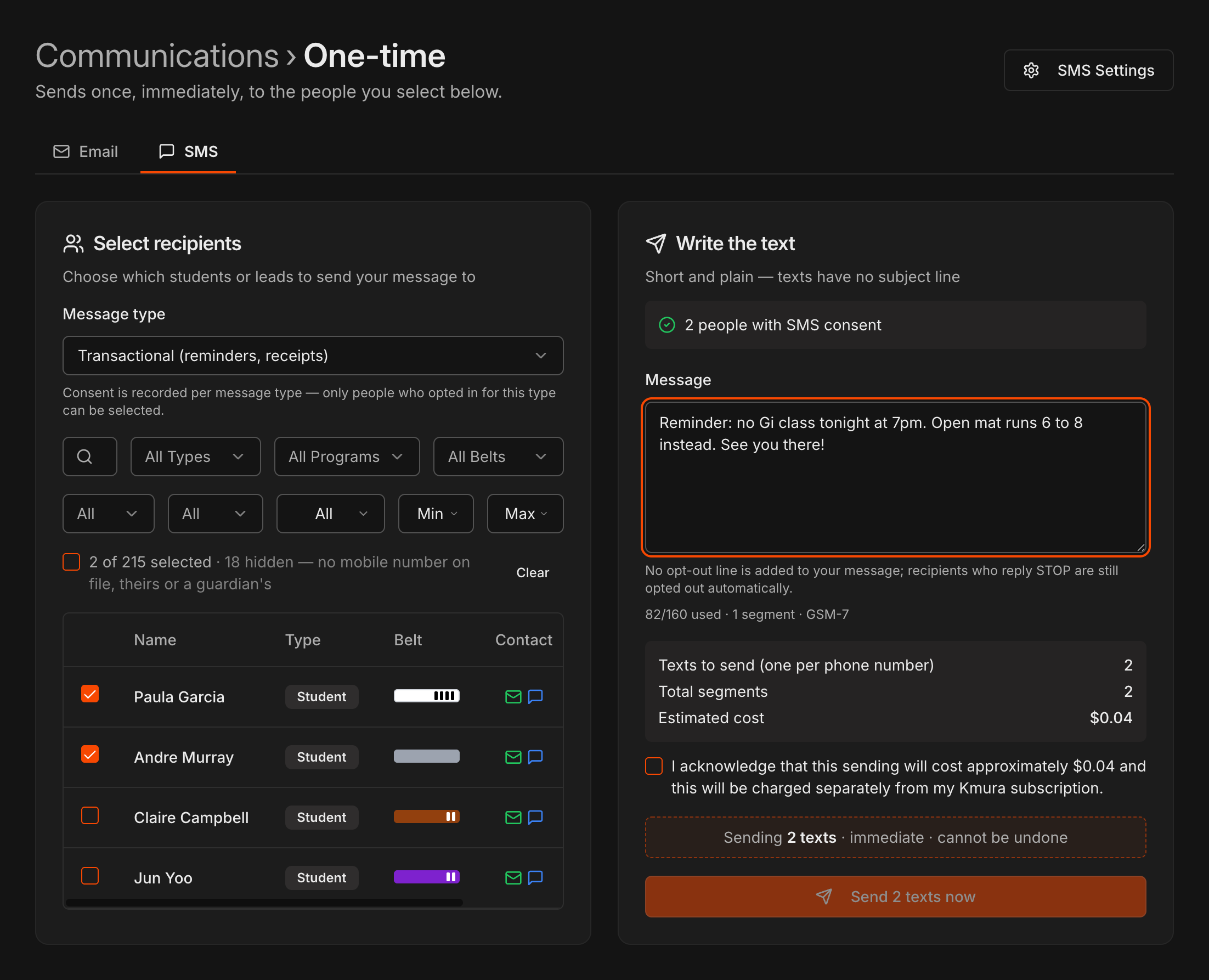This screenshot has width=1209, height=980.
Task: Click the Select recipients people icon
Action: click(x=74, y=244)
